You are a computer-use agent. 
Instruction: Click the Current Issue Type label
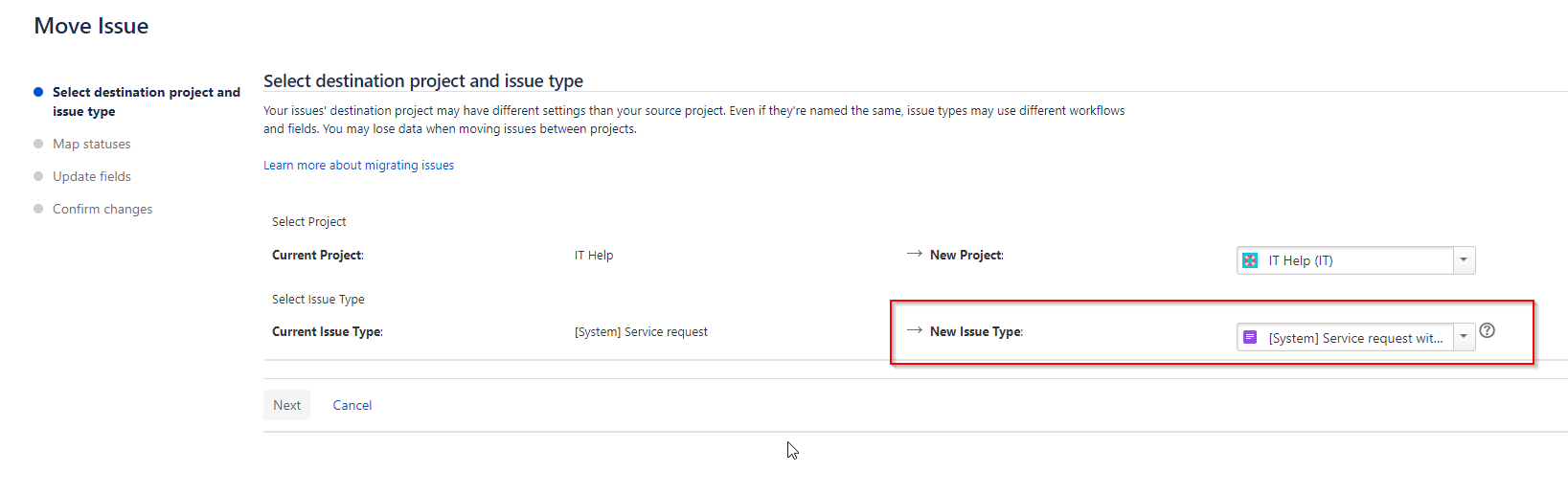(x=328, y=331)
